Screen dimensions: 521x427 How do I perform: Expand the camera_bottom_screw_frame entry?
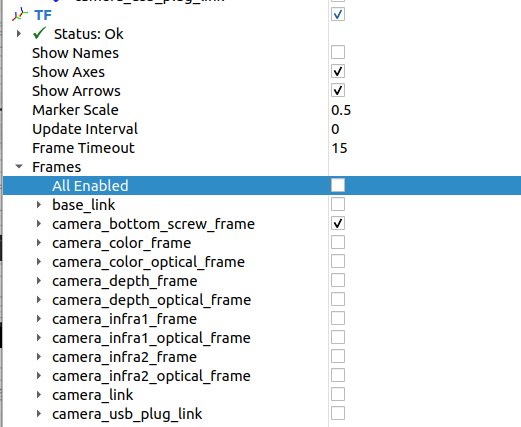pos(39,224)
